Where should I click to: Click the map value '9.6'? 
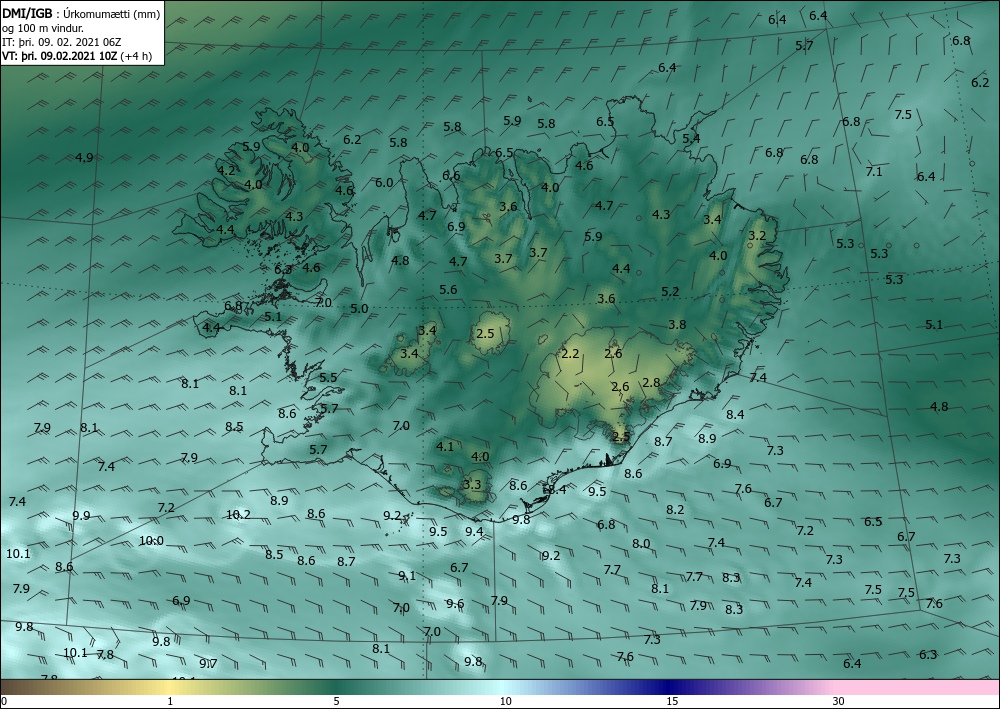tap(455, 603)
